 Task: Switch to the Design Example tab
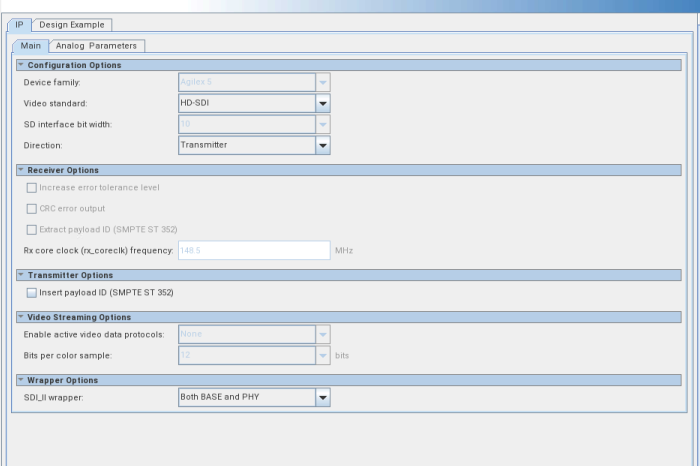(72, 25)
